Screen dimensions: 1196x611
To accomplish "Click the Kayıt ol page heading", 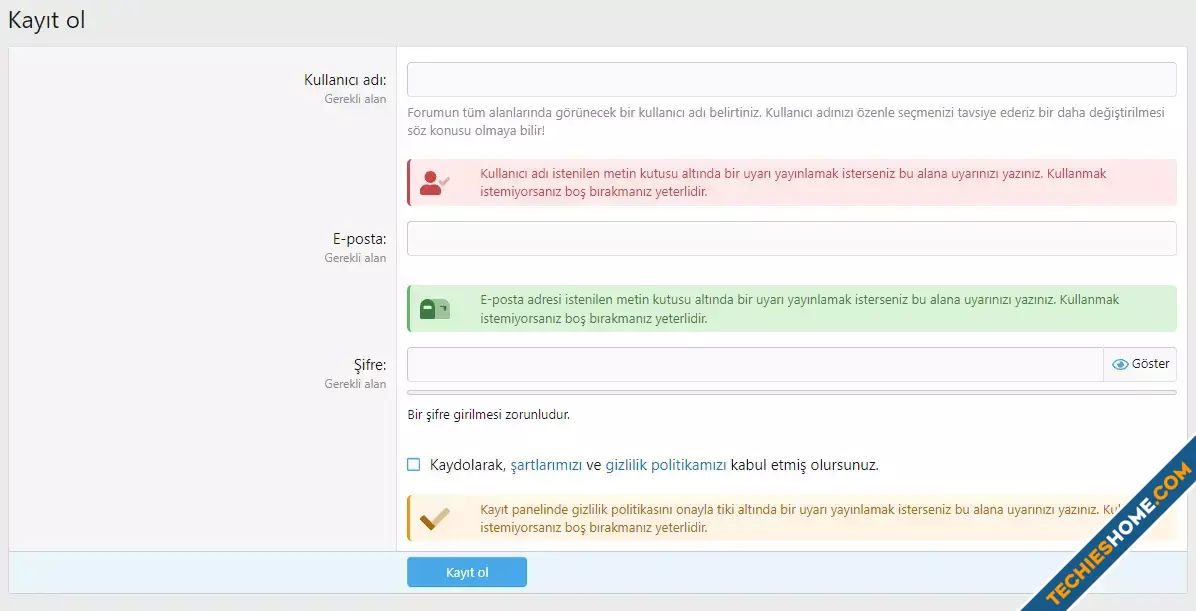I will tap(47, 21).
